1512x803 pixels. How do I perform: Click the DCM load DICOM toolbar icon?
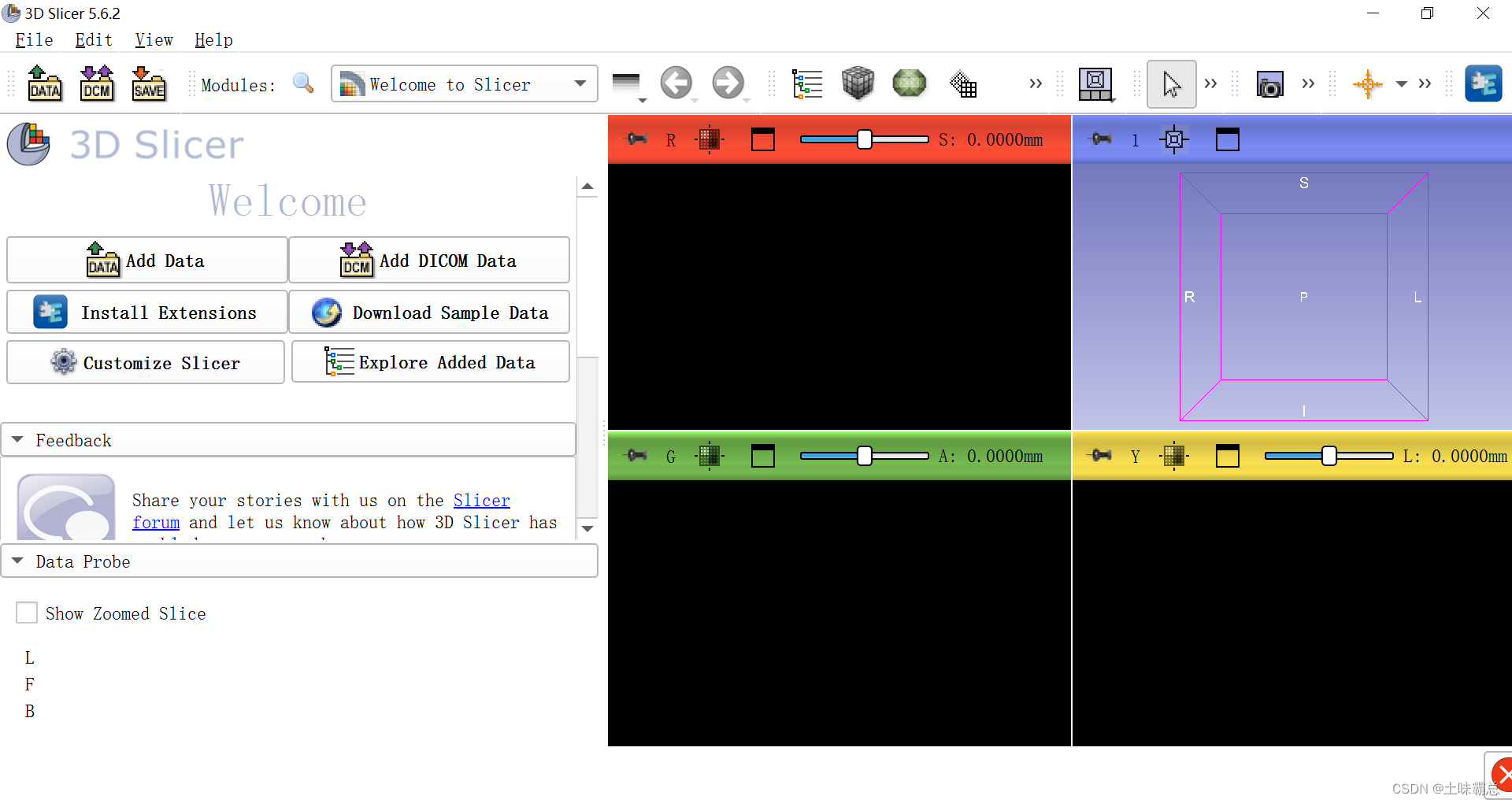point(97,83)
